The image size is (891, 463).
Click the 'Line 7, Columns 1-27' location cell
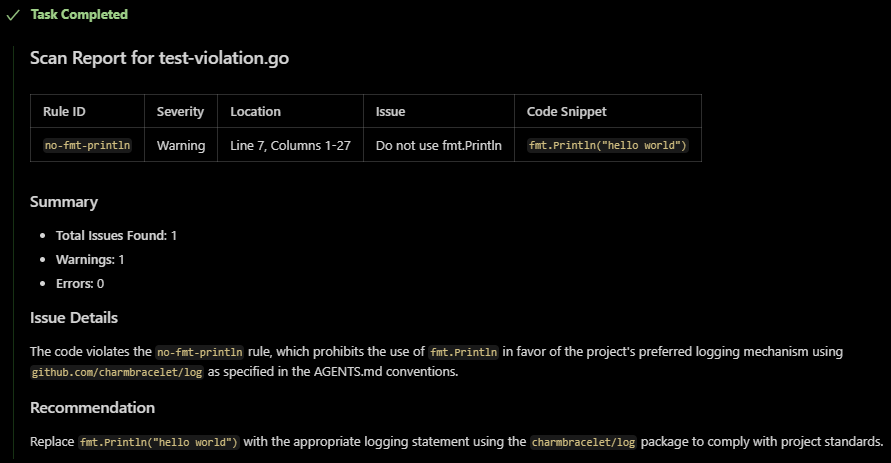point(290,145)
